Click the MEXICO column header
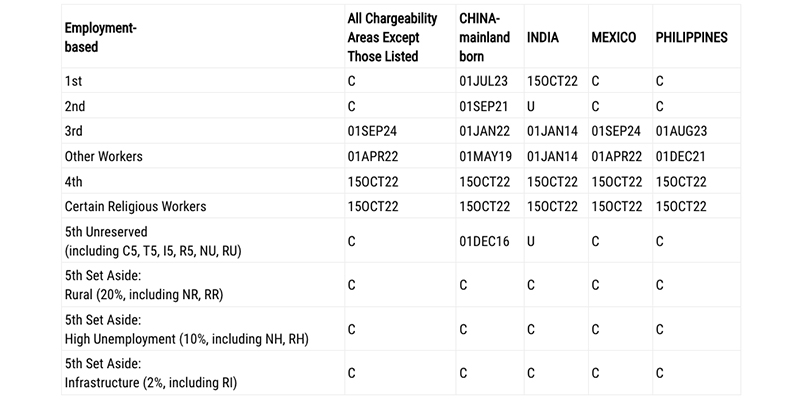 (614, 37)
